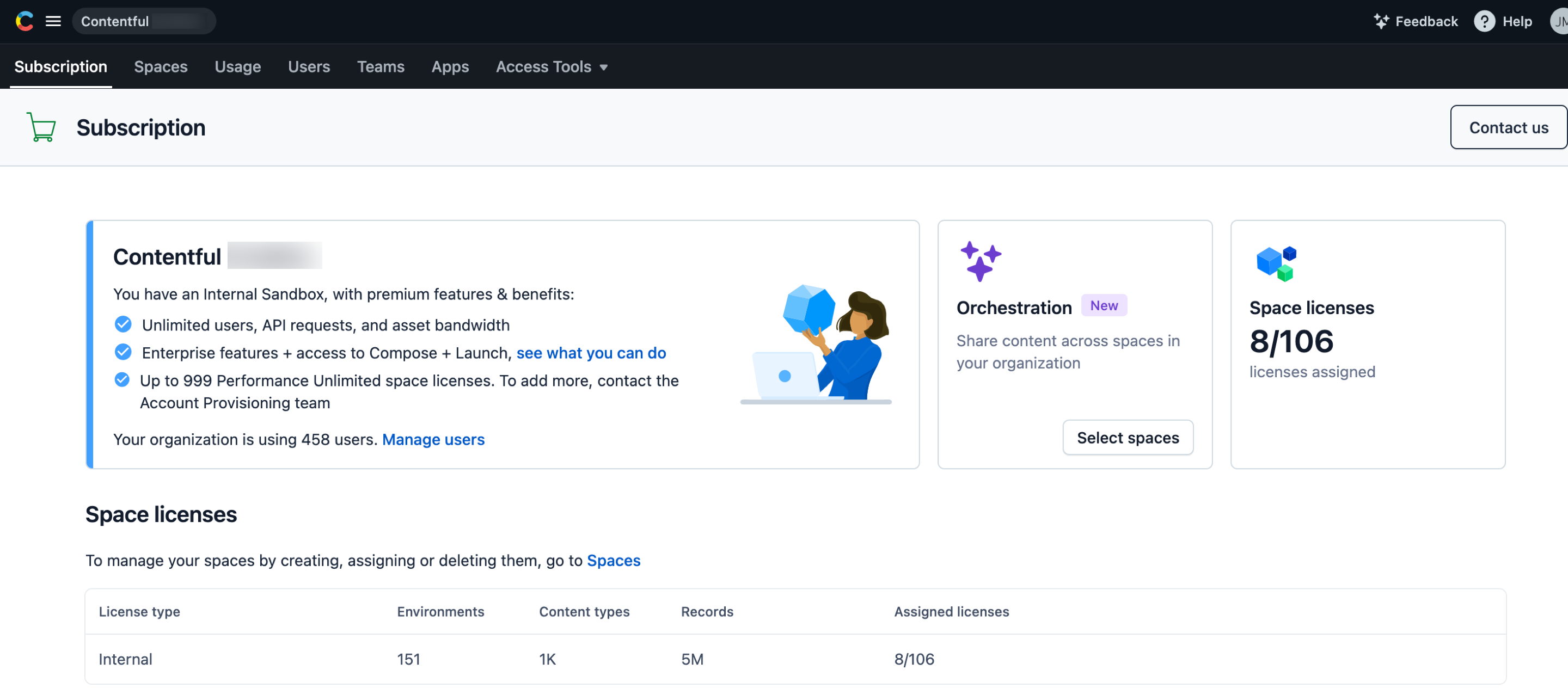This screenshot has width=1568, height=688.
Task: Open the hamburger menu icon
Action: (53, 21)
